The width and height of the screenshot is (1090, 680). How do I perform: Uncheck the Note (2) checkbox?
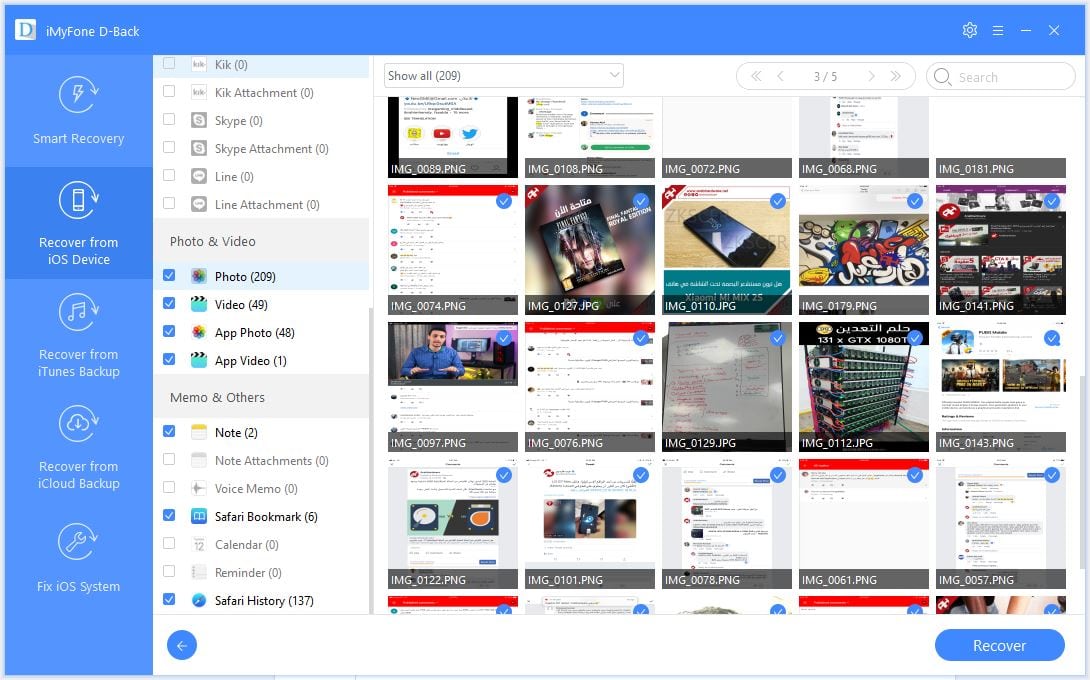click(x=169, y=431)
